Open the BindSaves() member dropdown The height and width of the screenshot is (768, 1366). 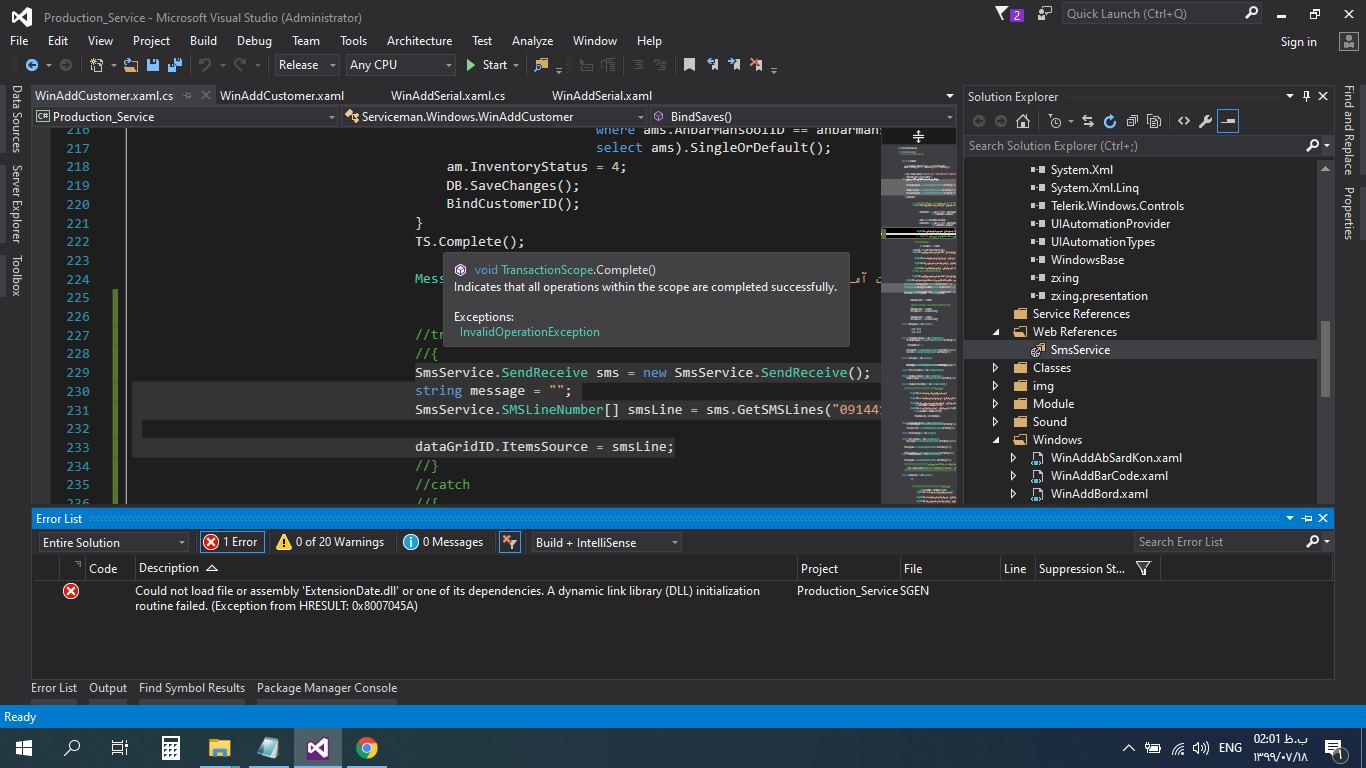click(803, 117)
